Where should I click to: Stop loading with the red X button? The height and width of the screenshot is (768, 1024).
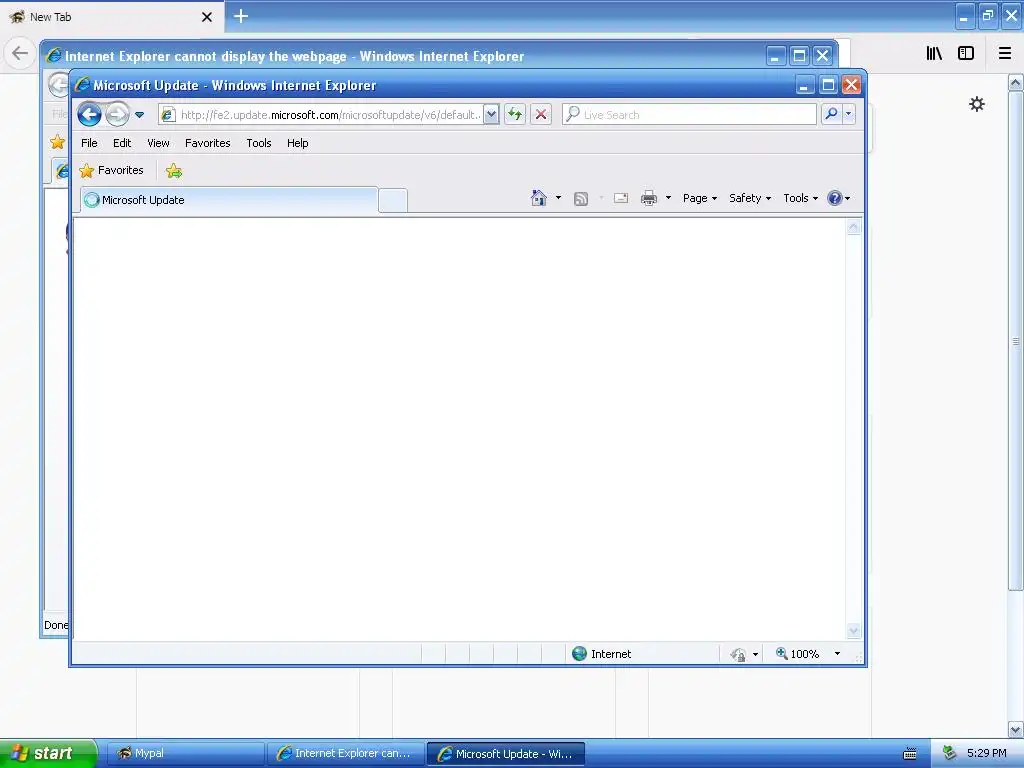click(x=541, y=115)
